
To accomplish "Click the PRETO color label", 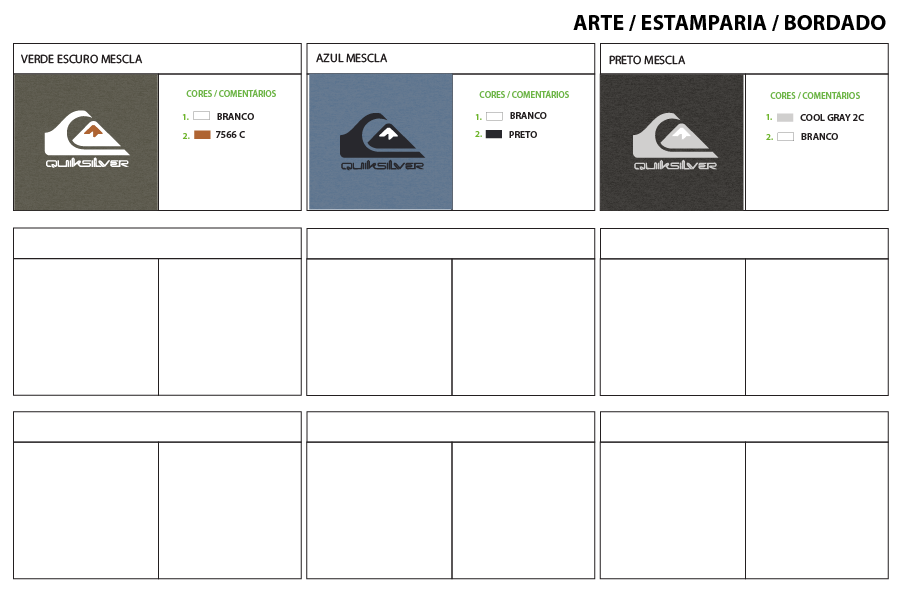I will [523, 134].
